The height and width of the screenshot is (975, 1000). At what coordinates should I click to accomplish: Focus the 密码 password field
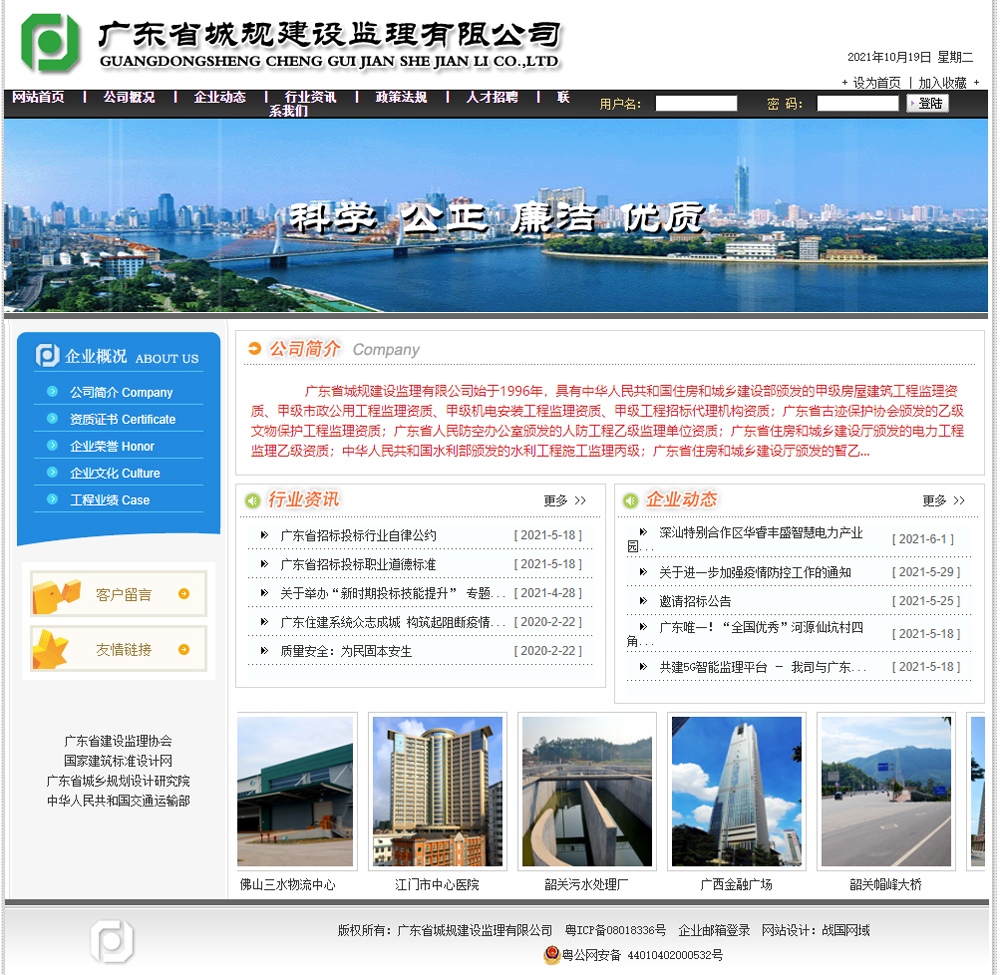857,104
